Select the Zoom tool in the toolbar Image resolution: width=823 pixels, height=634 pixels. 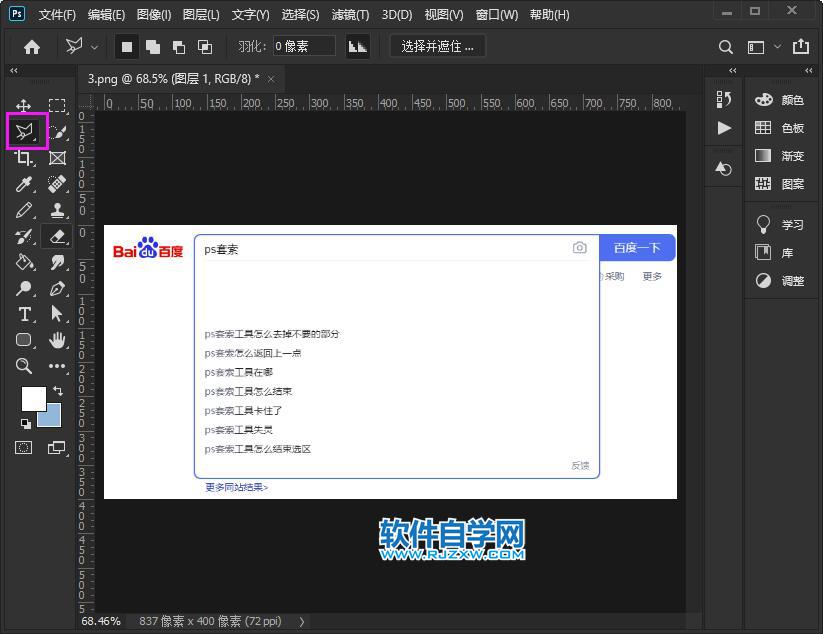(x=24, y=366)
